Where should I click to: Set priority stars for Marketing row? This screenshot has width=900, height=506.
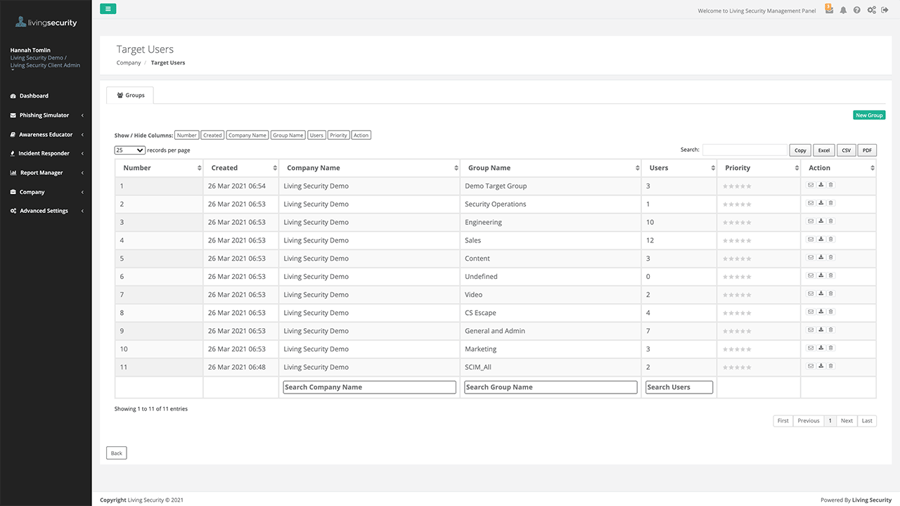[x=737, y=349]
